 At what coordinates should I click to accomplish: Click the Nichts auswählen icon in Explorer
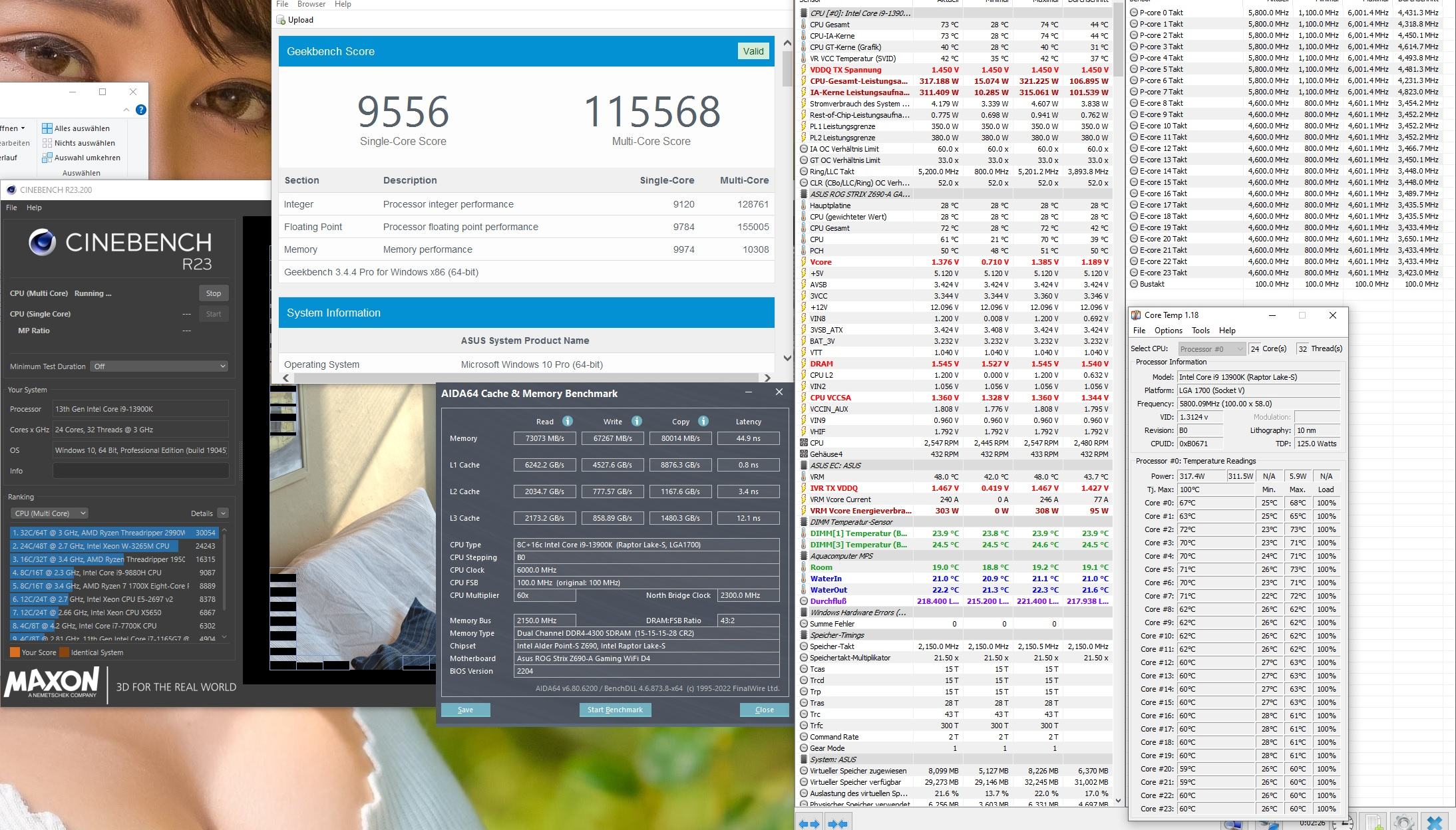click(47, 143)
